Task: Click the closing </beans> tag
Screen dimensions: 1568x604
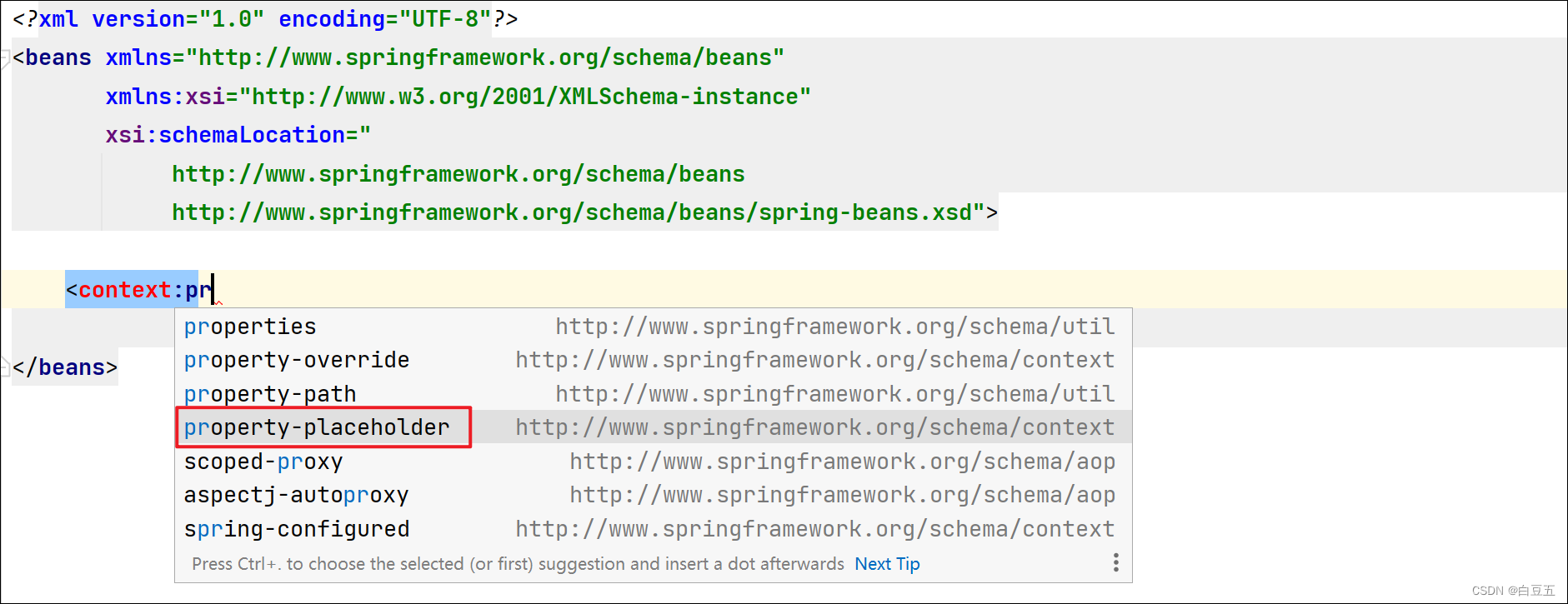Action: pos(65,367)
